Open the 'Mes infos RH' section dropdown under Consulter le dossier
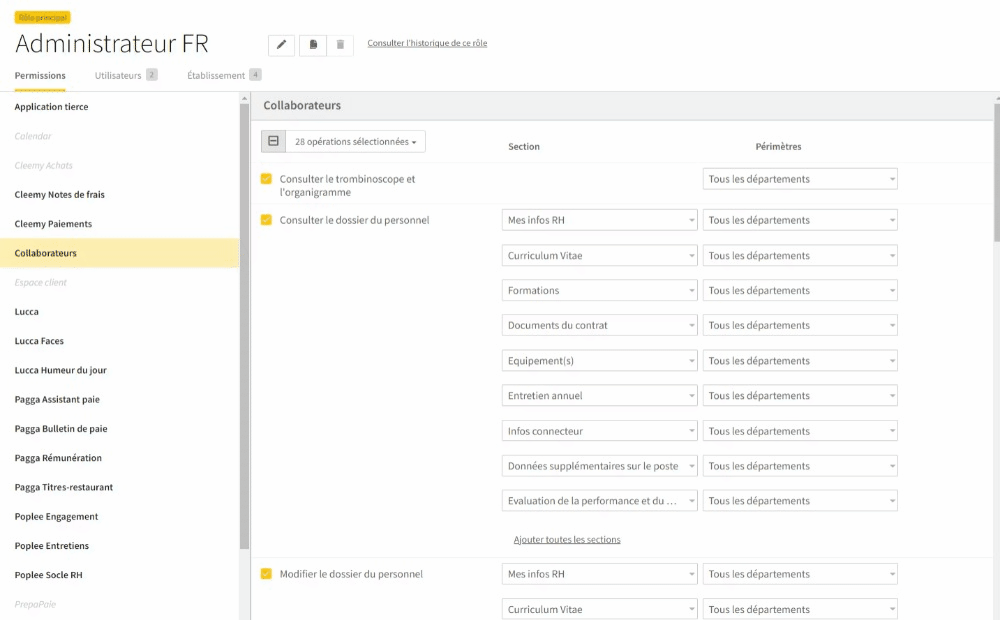This screenshot has height=620, width=1000. coord(599,220)
